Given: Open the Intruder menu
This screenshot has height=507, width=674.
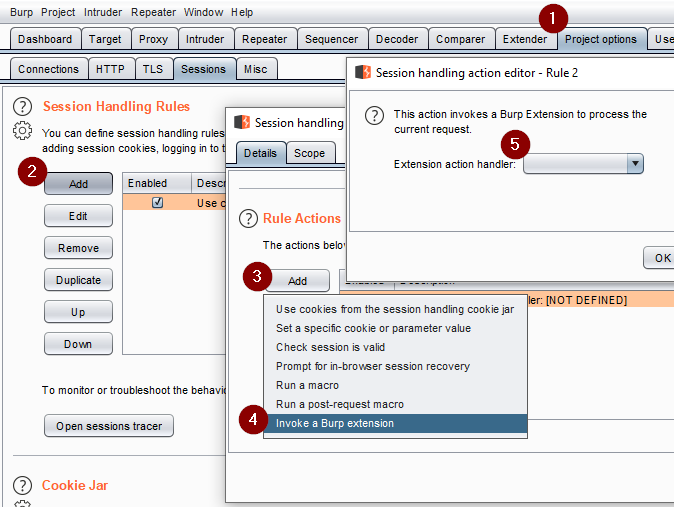Looking at the screenshot, I should point(103,12).
